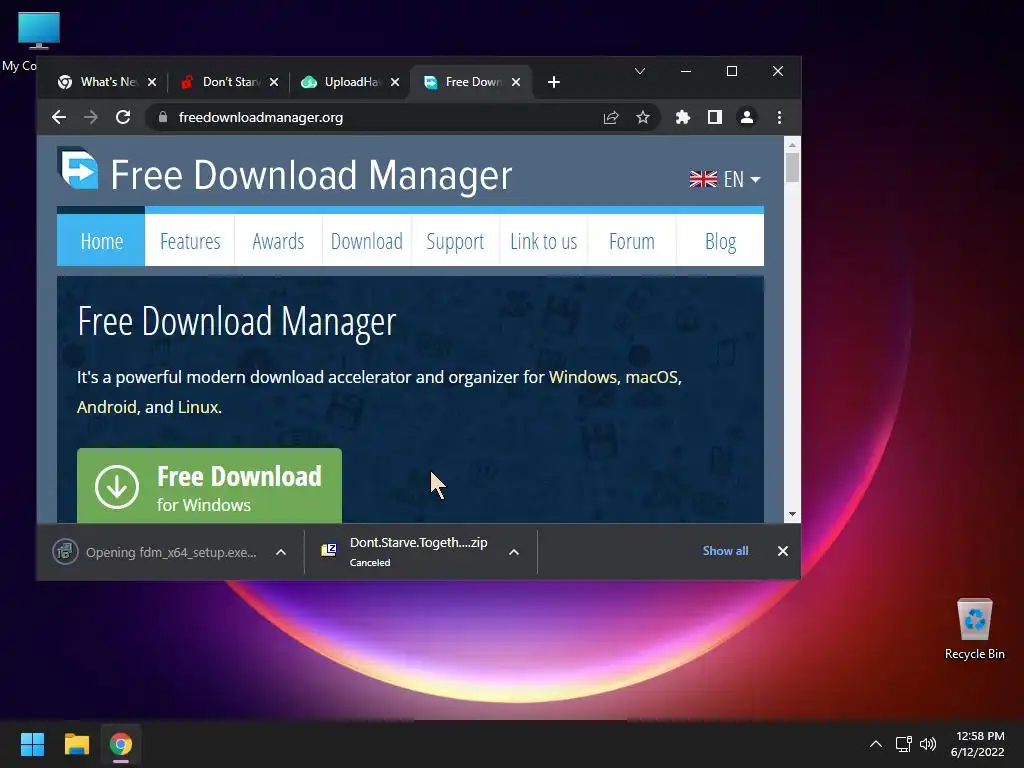Open the Blog menu item
Viewport: 1024px width, 768px height.
(720, 241)
